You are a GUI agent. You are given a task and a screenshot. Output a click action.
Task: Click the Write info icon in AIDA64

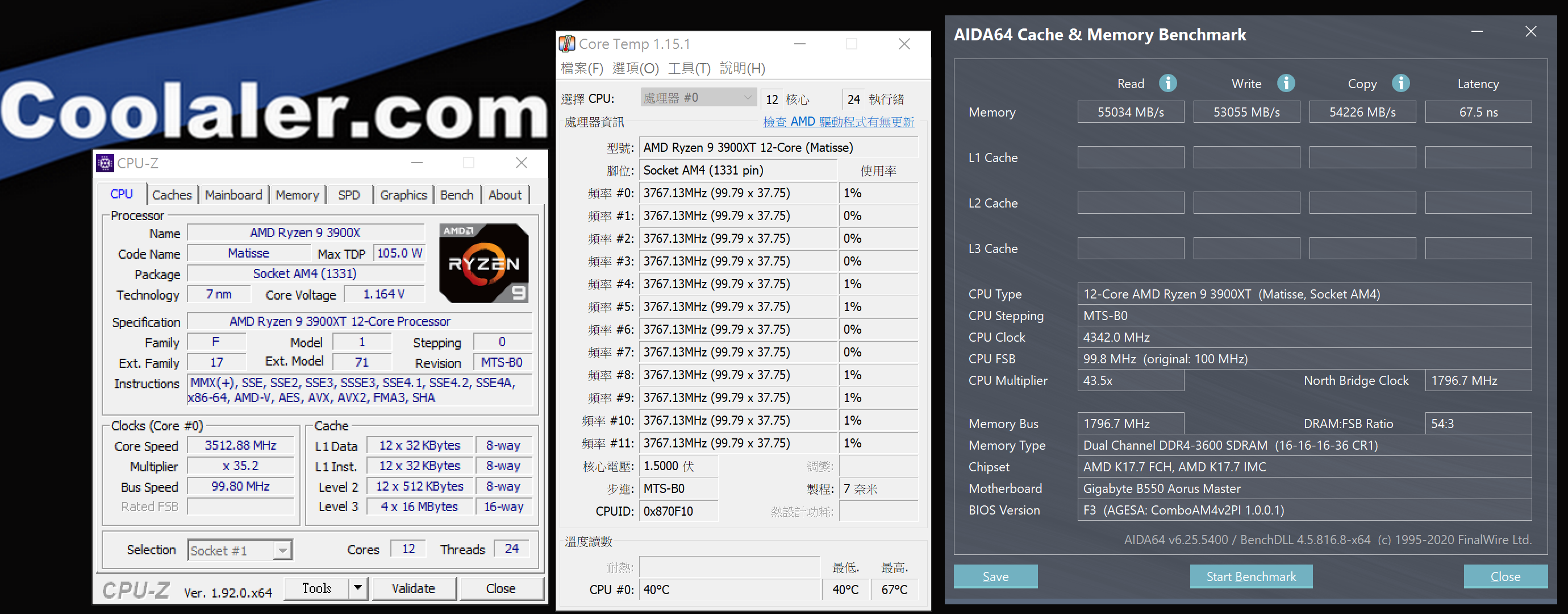tap(1285, 84)
